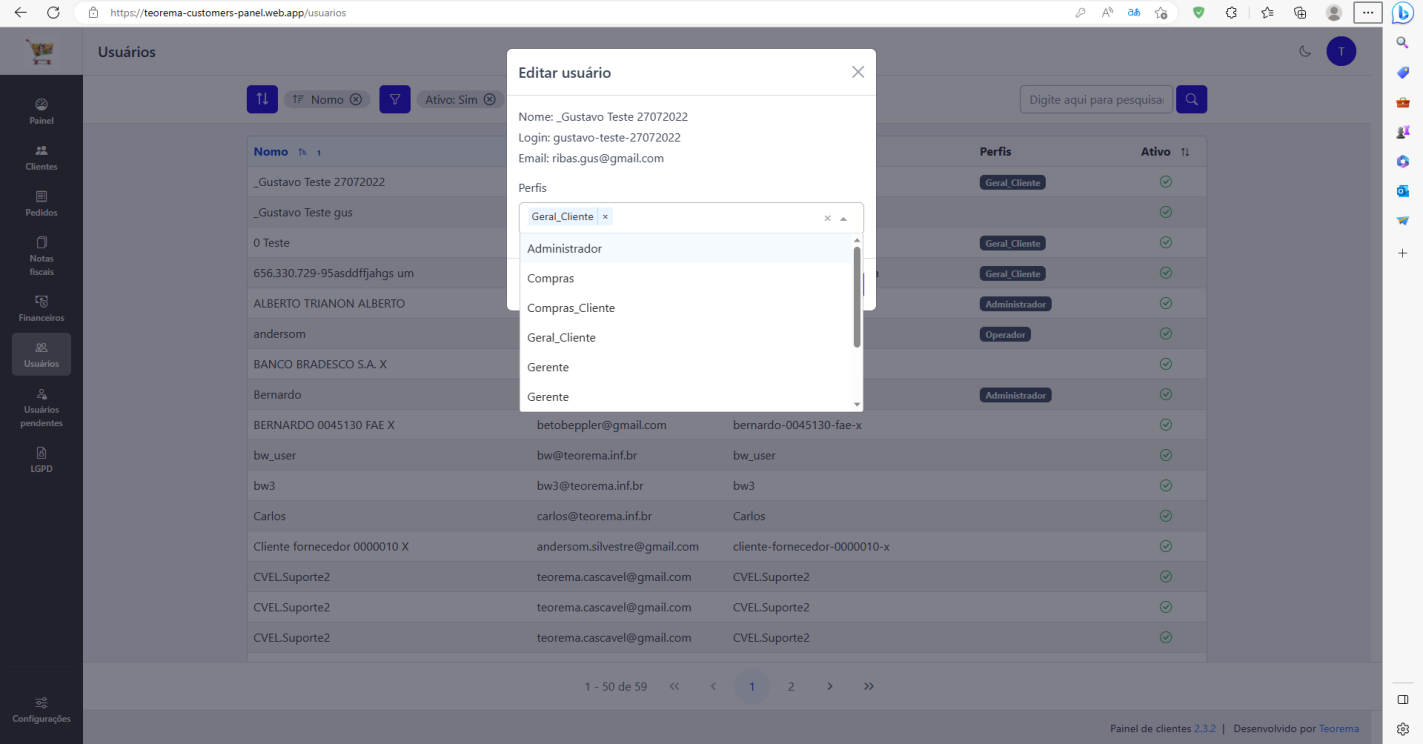Open Usuários pendentes in the sidebar
The width and height of the screenshot is (1423, 744).
[41, 408]
